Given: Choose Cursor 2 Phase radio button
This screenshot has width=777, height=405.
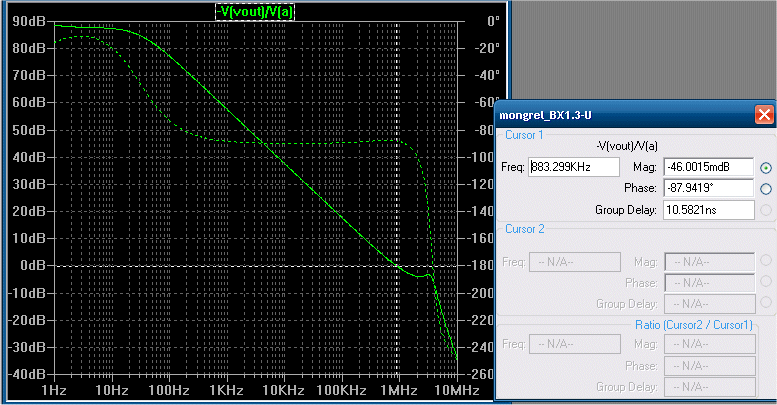Looking at the screenshot, I should pos(766,282).
